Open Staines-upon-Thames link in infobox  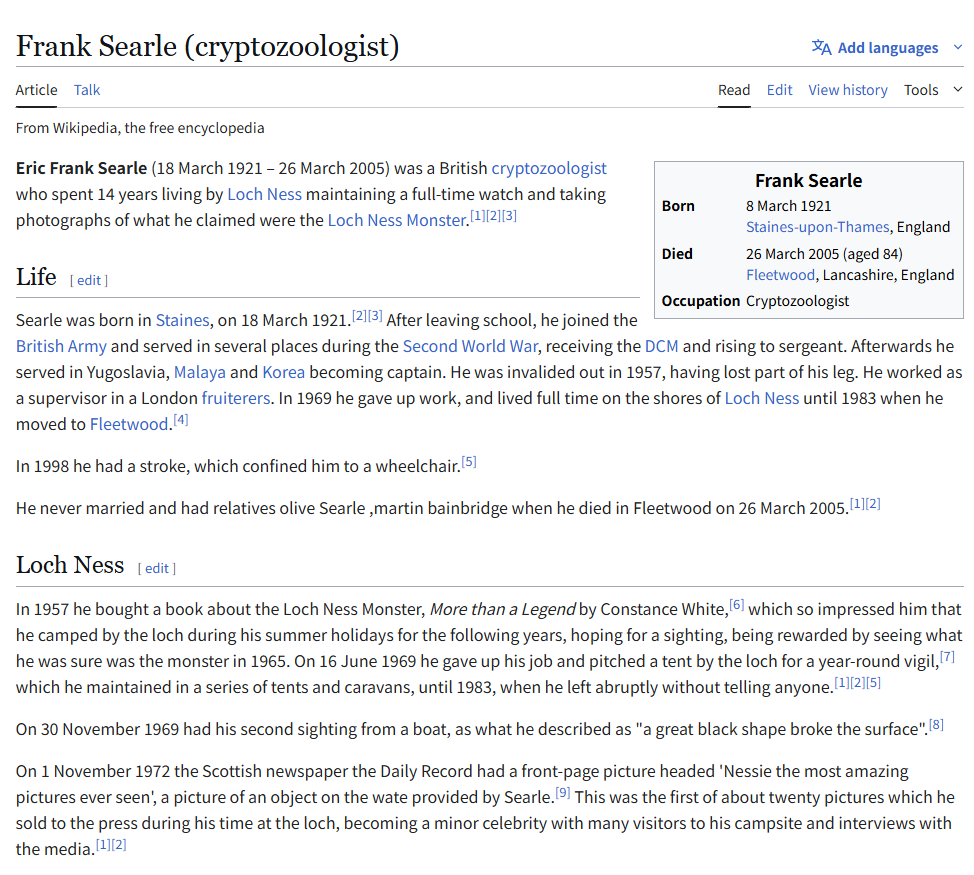[817, 227]
